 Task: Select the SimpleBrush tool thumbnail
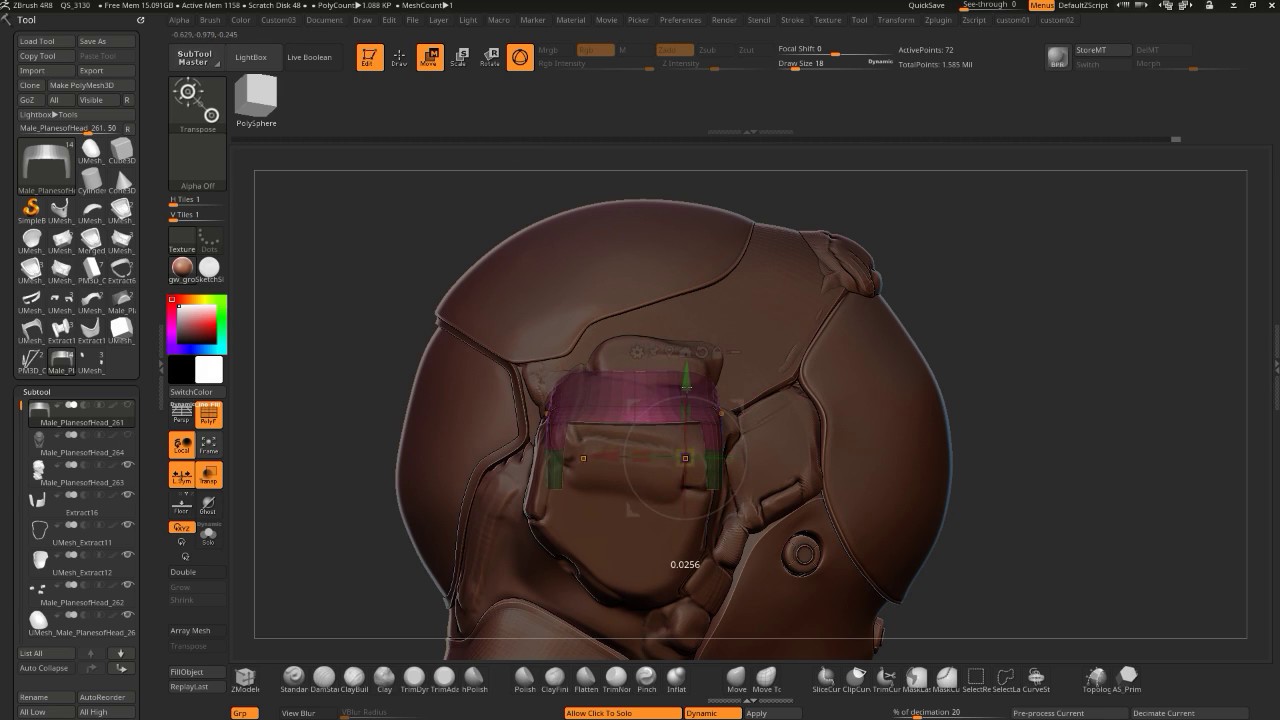click(32, 212)
